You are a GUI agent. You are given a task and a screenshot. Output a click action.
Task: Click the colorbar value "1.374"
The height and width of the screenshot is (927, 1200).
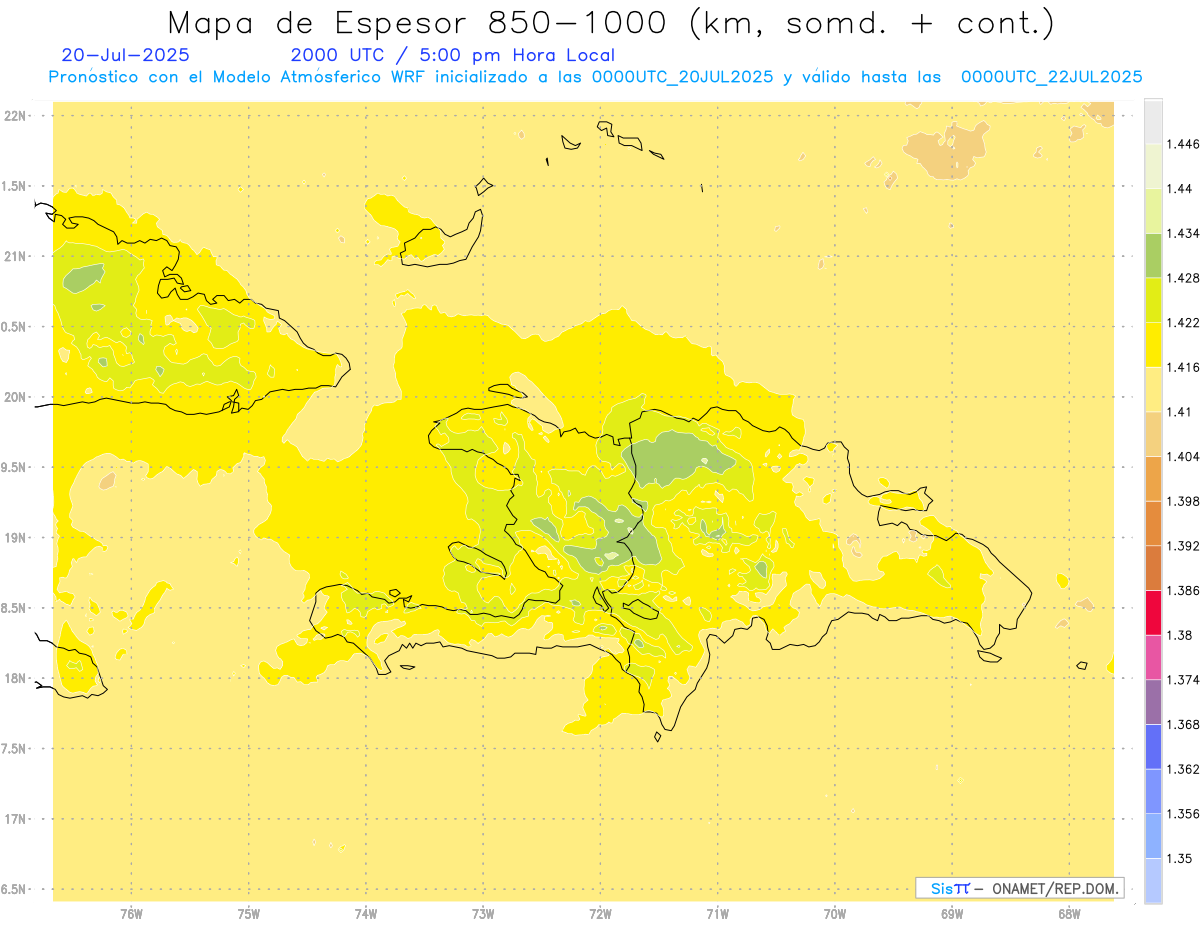point(1184,680)
